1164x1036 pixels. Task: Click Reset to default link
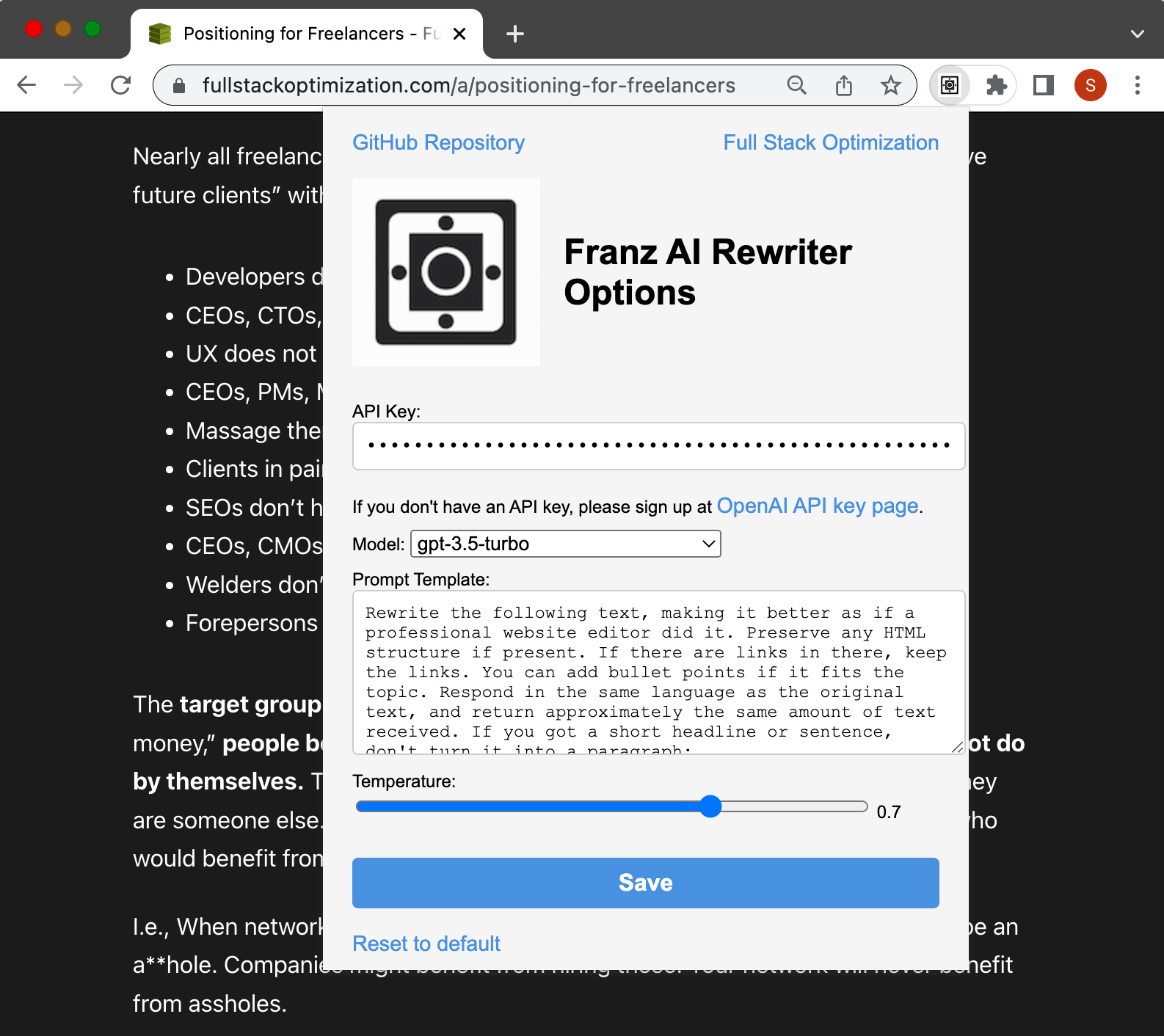(426, 944)
